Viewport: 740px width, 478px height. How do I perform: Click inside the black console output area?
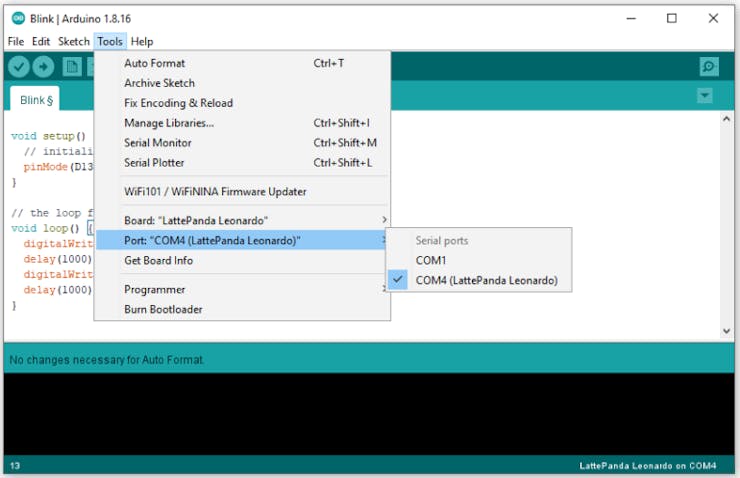click(x=369, y=413)
